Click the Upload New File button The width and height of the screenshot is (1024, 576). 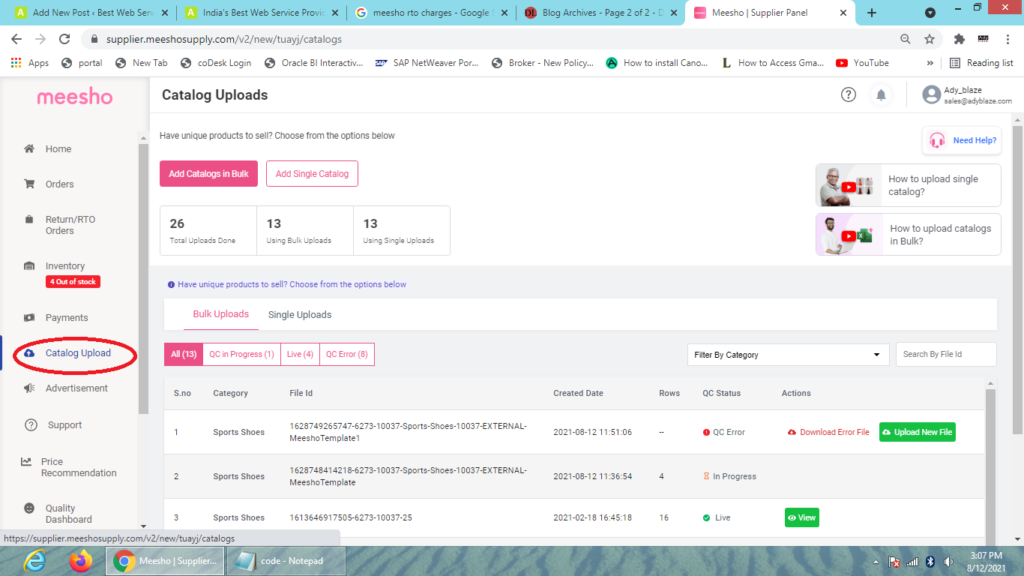(x=917, y=432)
